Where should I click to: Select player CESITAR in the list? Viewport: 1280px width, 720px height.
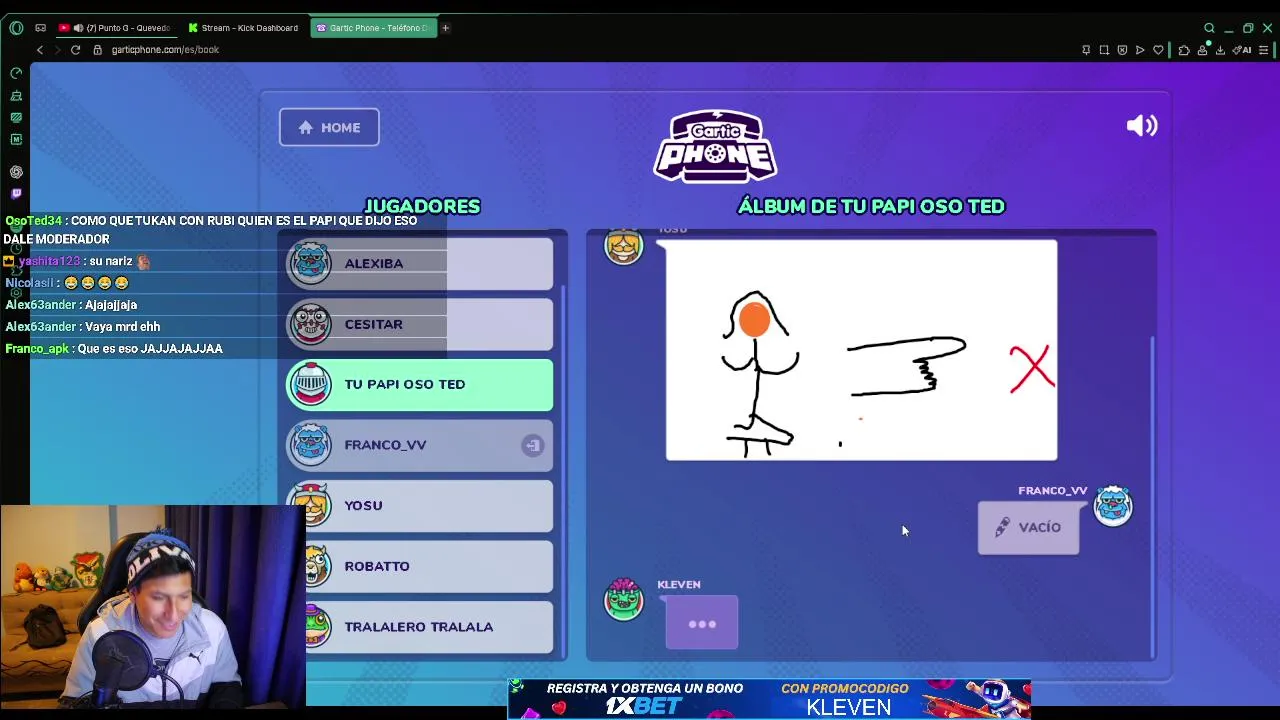pyautogui.click(x=420, y=324)
